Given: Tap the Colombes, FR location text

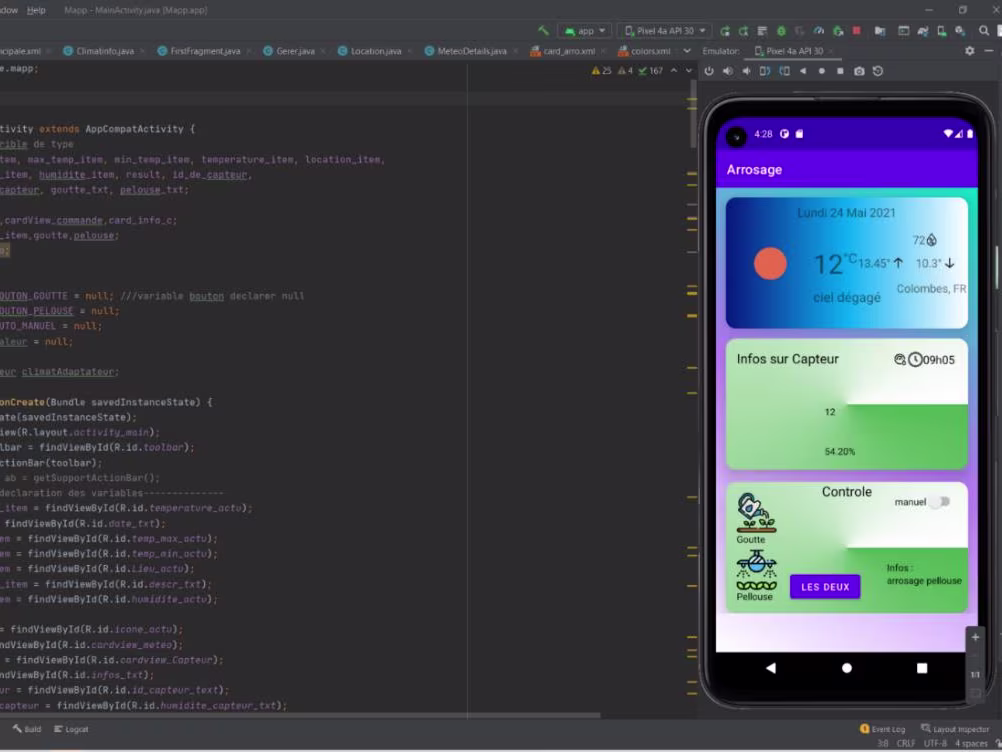Looking at the screenshot, I should (x=931, y=289).
